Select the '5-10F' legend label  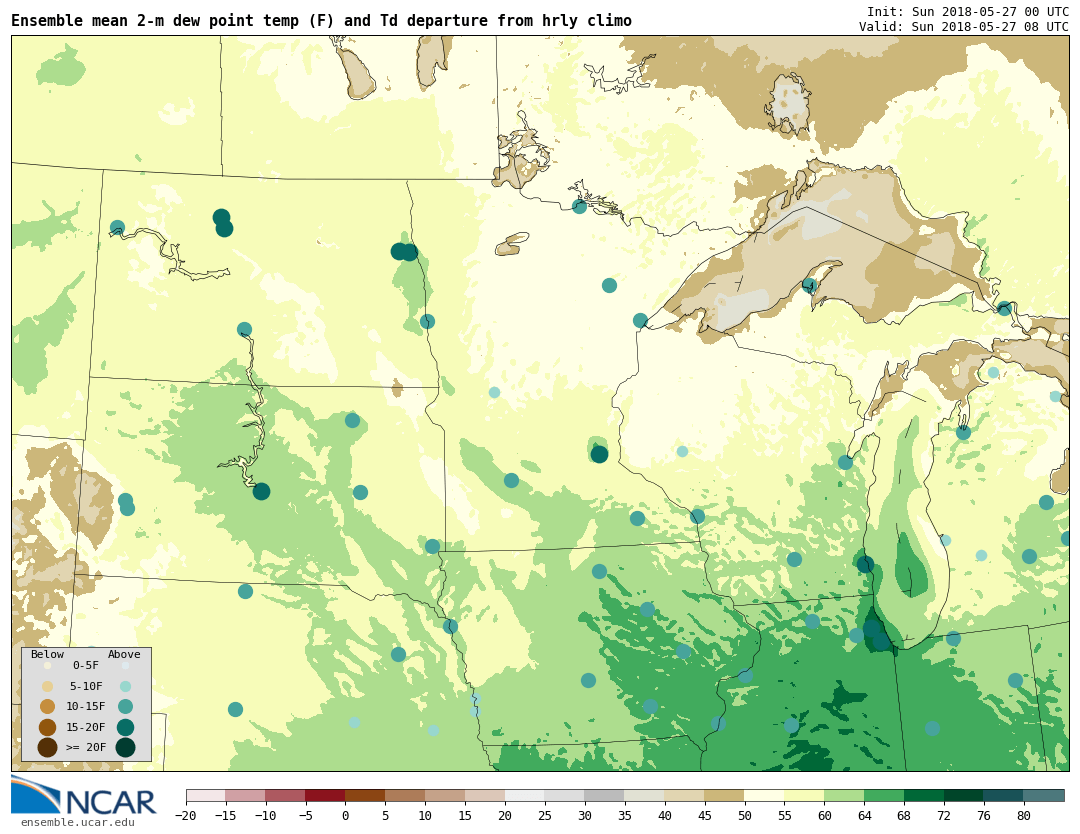tap(86, 686)
